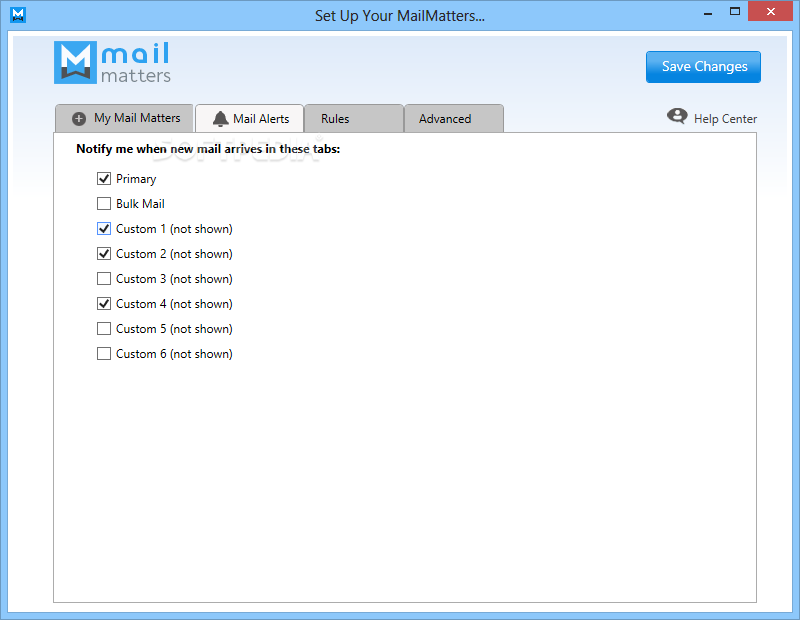Check Custom 6 (not shown) checkbox
Screen dimensions: 800x620
tap(104, 354)
